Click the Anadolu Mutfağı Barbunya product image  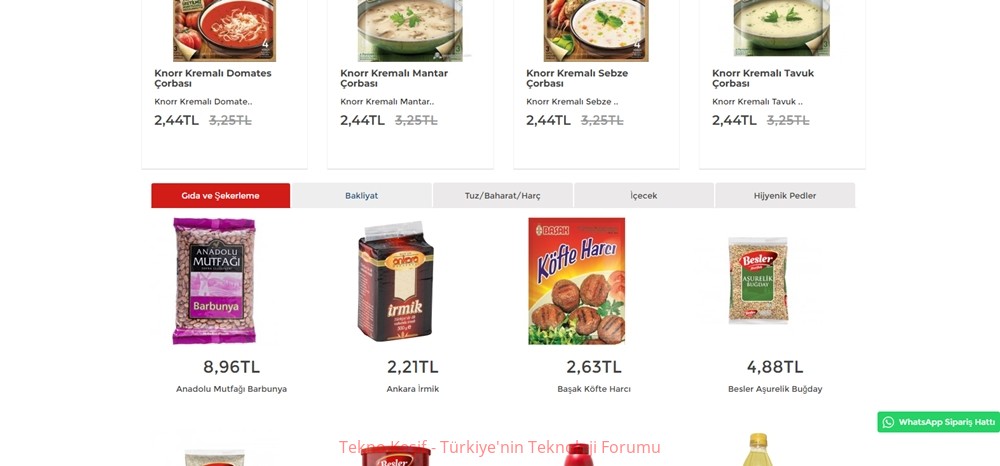point(214,281)
